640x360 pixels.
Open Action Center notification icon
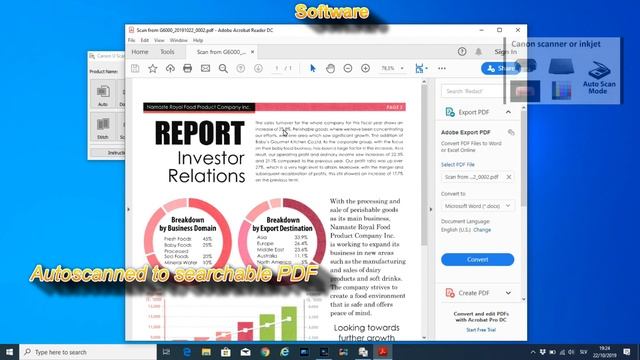627,352
